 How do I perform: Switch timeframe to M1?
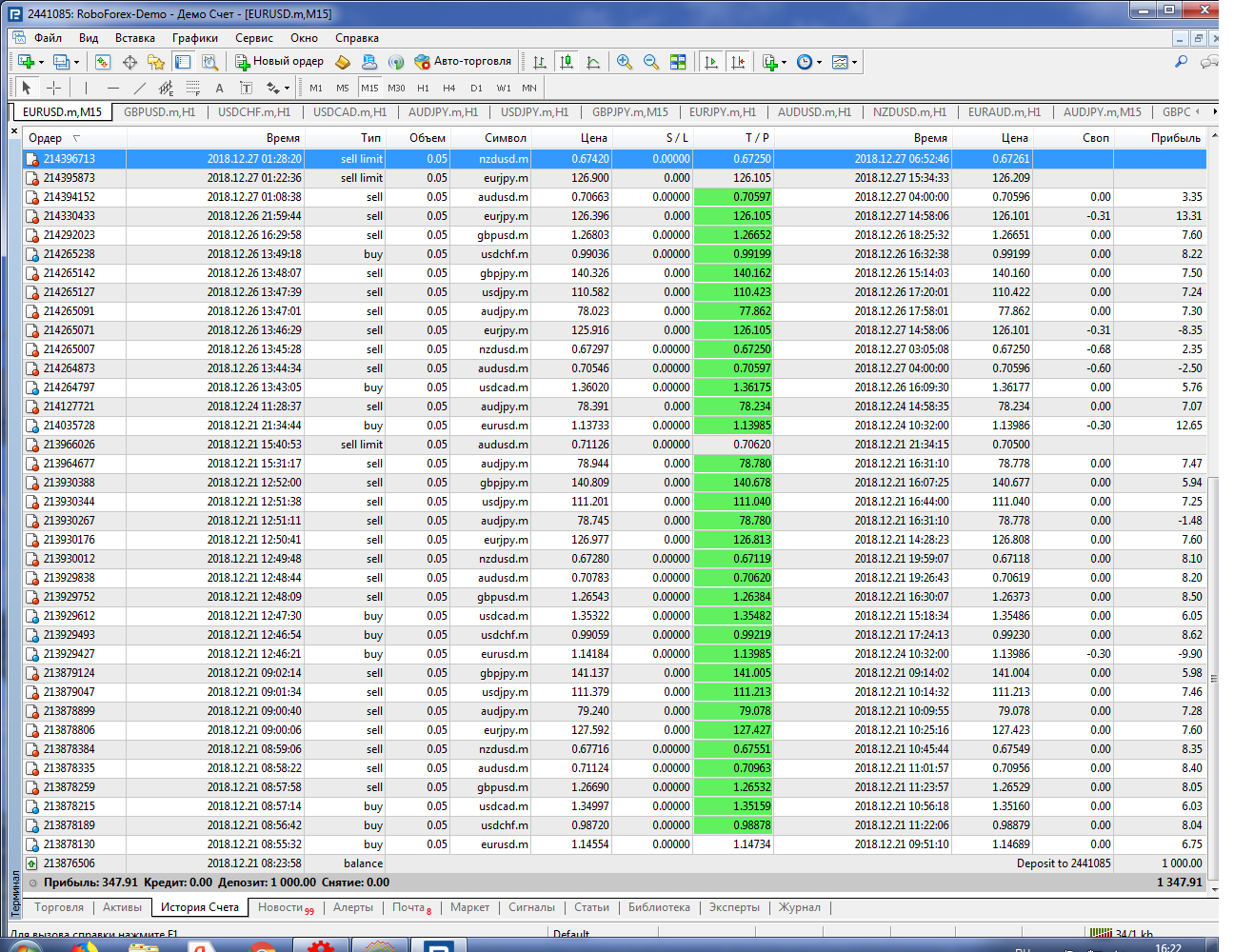[316, 88]
